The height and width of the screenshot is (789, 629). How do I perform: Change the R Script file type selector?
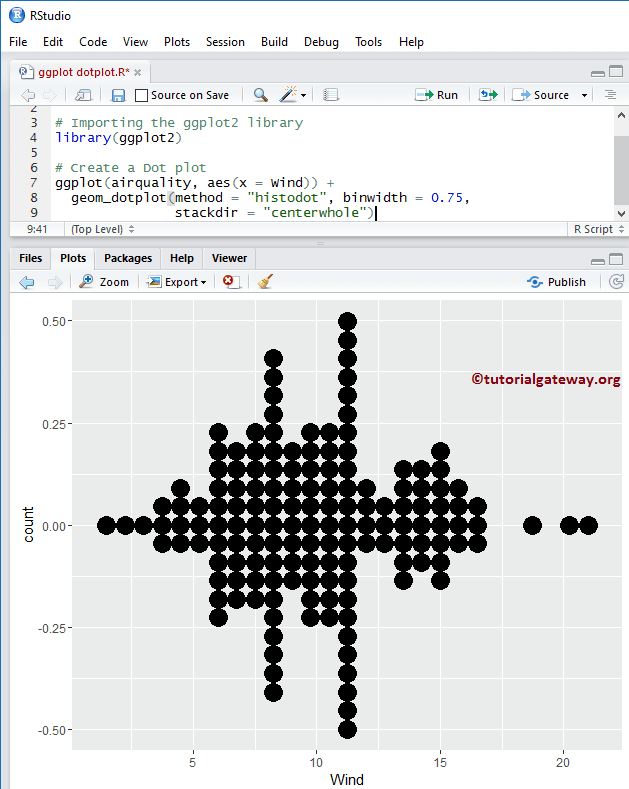pyautogui.click(x=599, y=229)
